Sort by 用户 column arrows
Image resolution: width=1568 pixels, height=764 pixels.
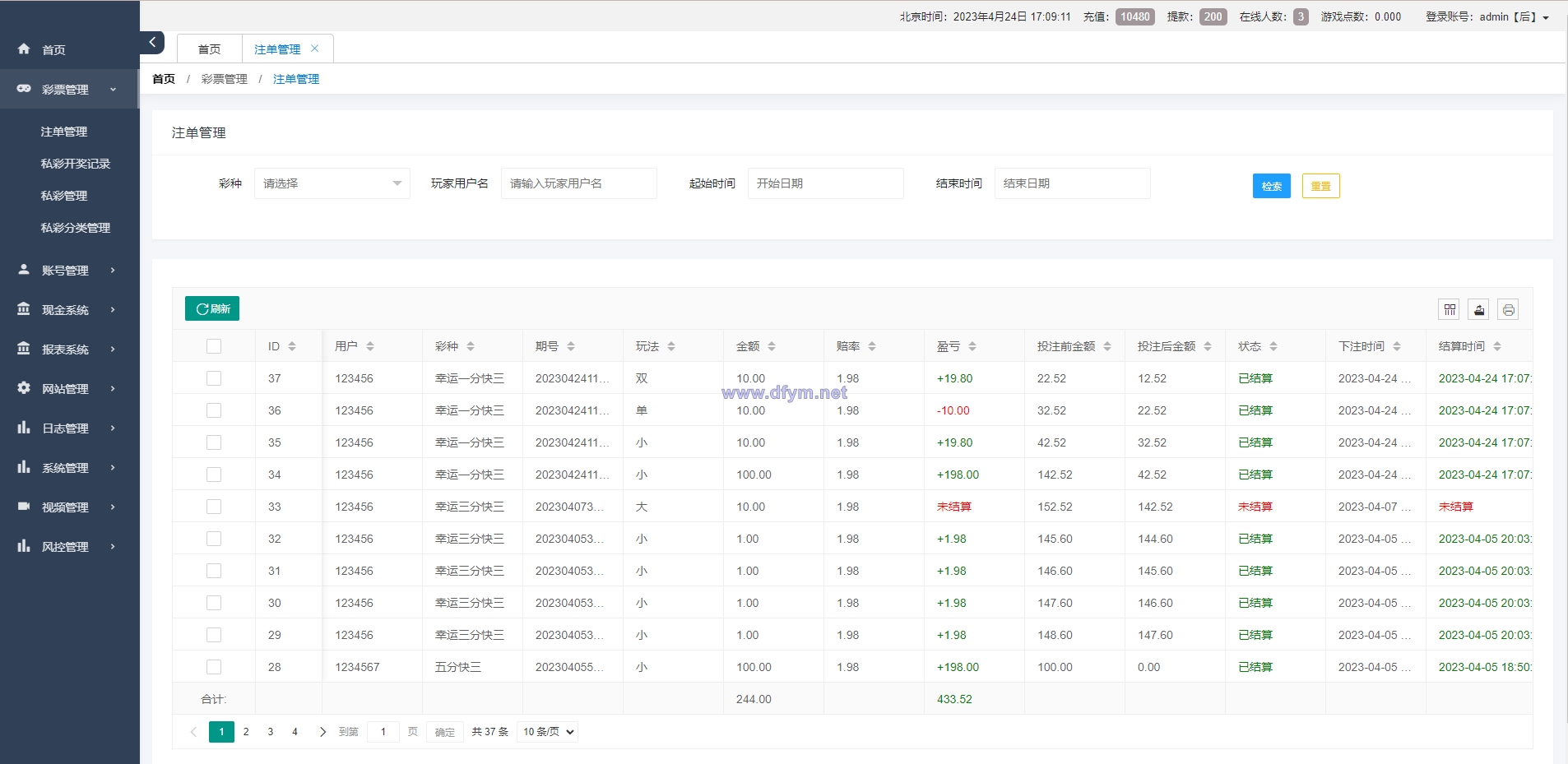(370, 346)
